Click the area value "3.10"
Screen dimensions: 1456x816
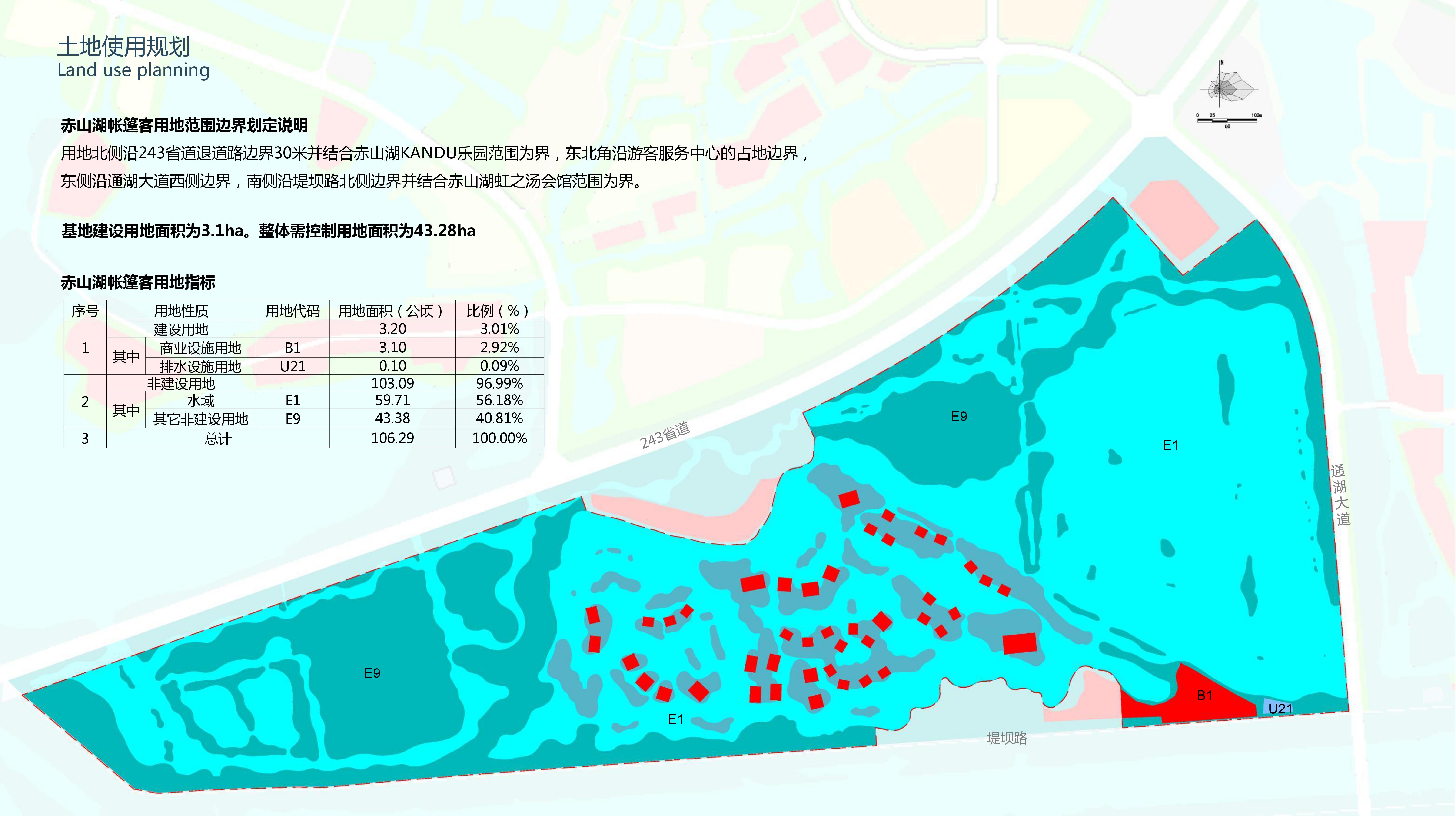392,348
